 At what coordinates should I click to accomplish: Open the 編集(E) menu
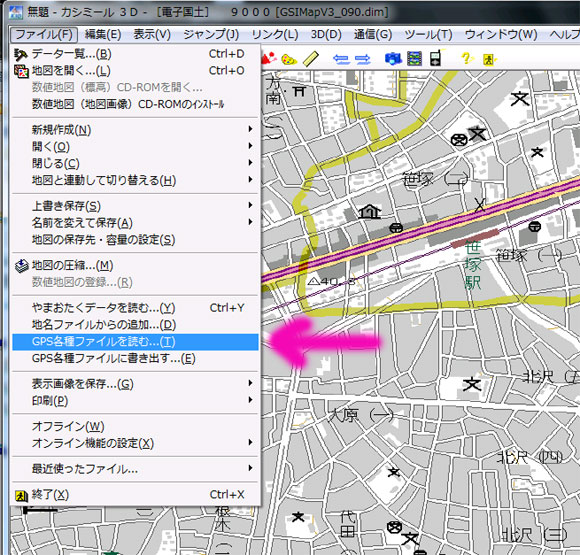[x=103, y=34]
